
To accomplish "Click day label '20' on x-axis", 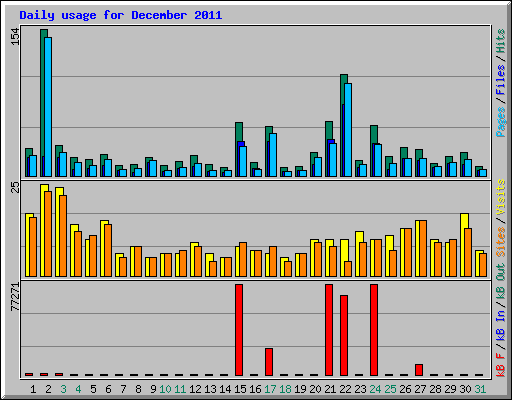I will tap(315, 389).
